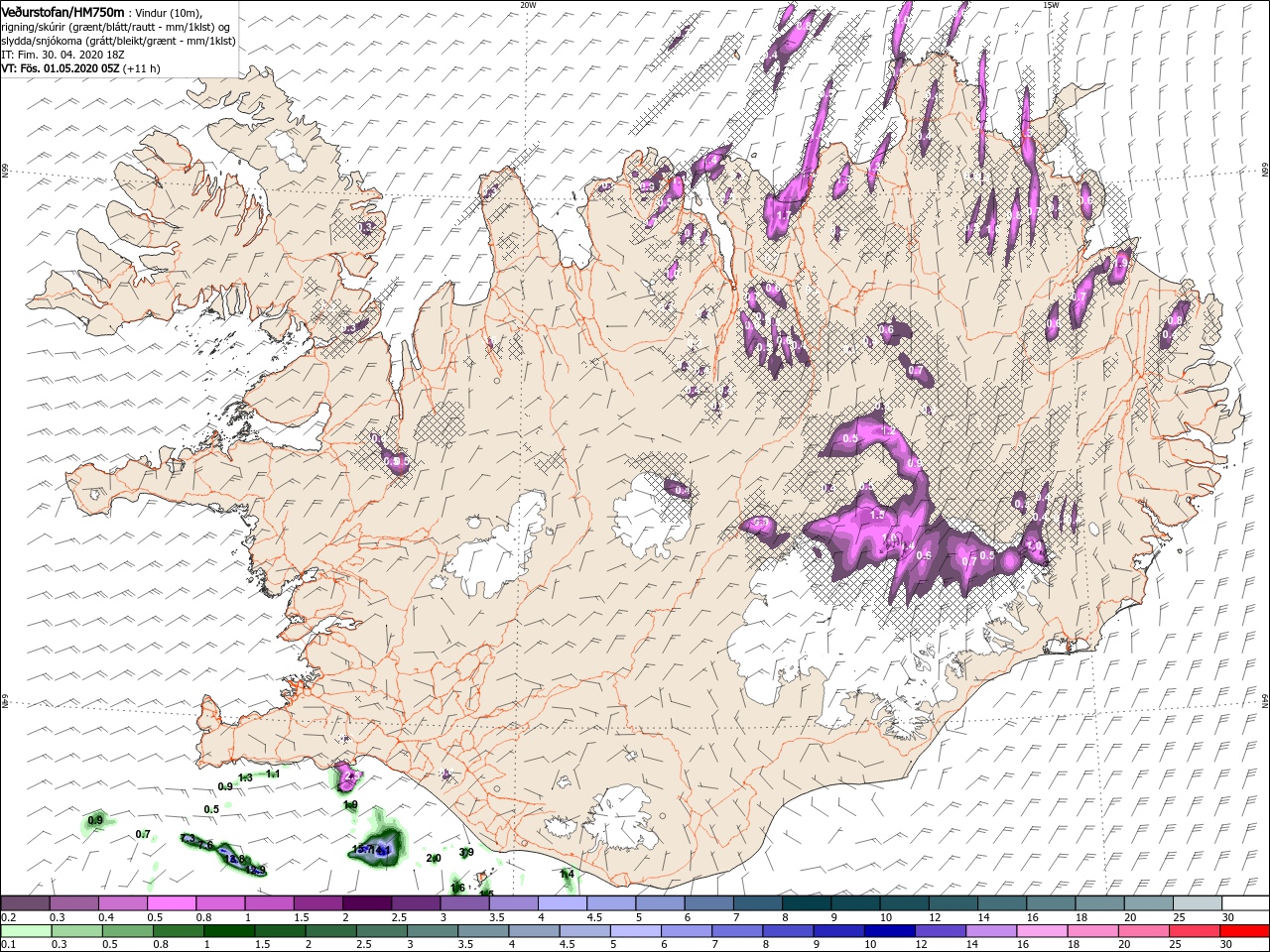Click the 1.6 rainfall value
Image resolution: width=1270 pixels, height=952 pixels.
457,888
